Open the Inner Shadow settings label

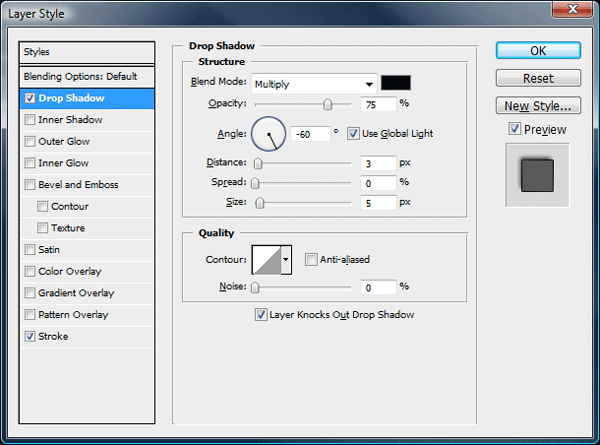[x=70, y=120]
